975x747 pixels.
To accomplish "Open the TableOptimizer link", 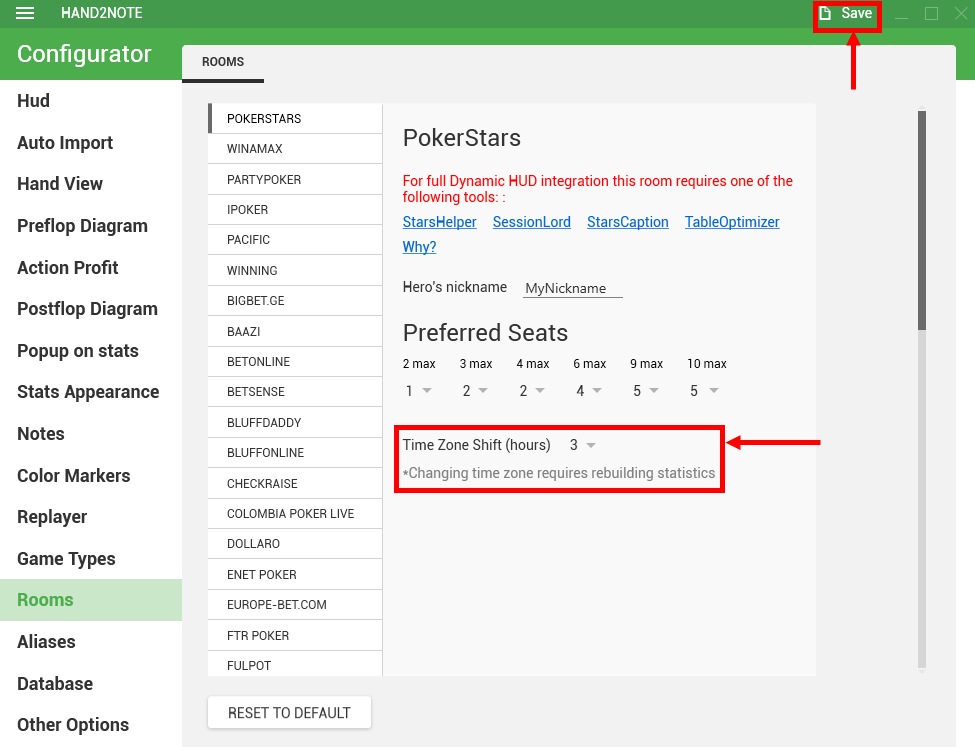I will (732, 222).
